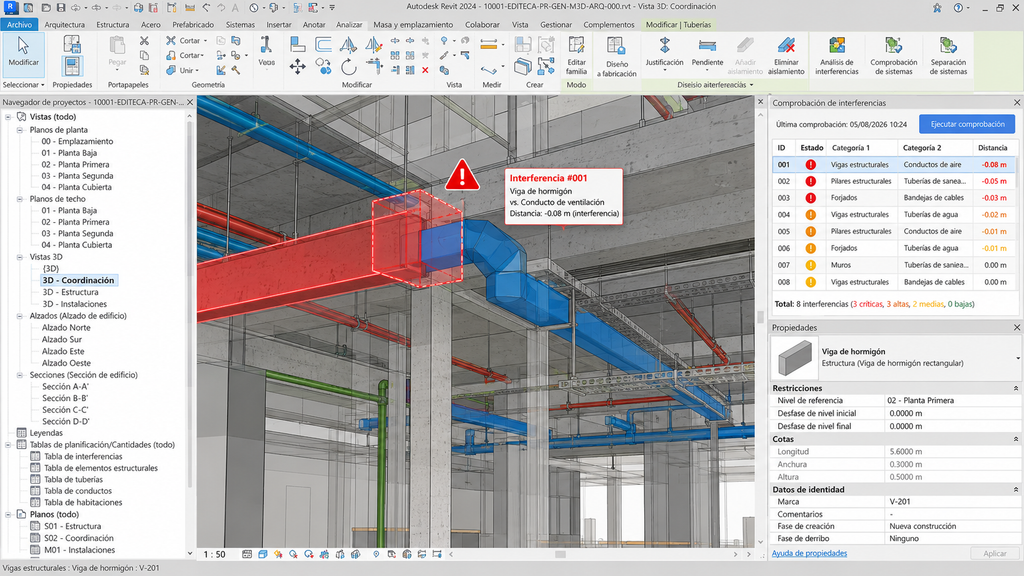Click the horizontal scrollbar thumb of 3D view

[560, 554]
